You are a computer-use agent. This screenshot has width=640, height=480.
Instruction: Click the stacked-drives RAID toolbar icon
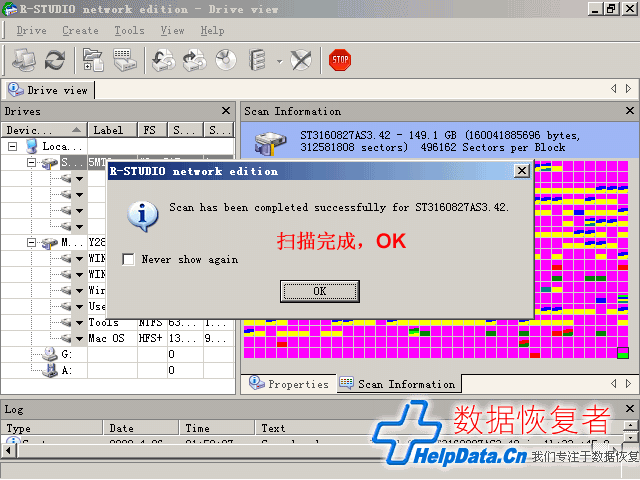pos(259,60)
